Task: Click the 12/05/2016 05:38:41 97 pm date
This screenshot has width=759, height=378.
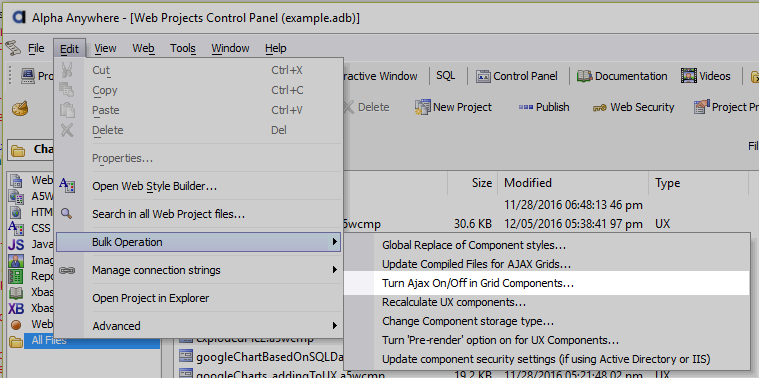Action: click(573, 224)
